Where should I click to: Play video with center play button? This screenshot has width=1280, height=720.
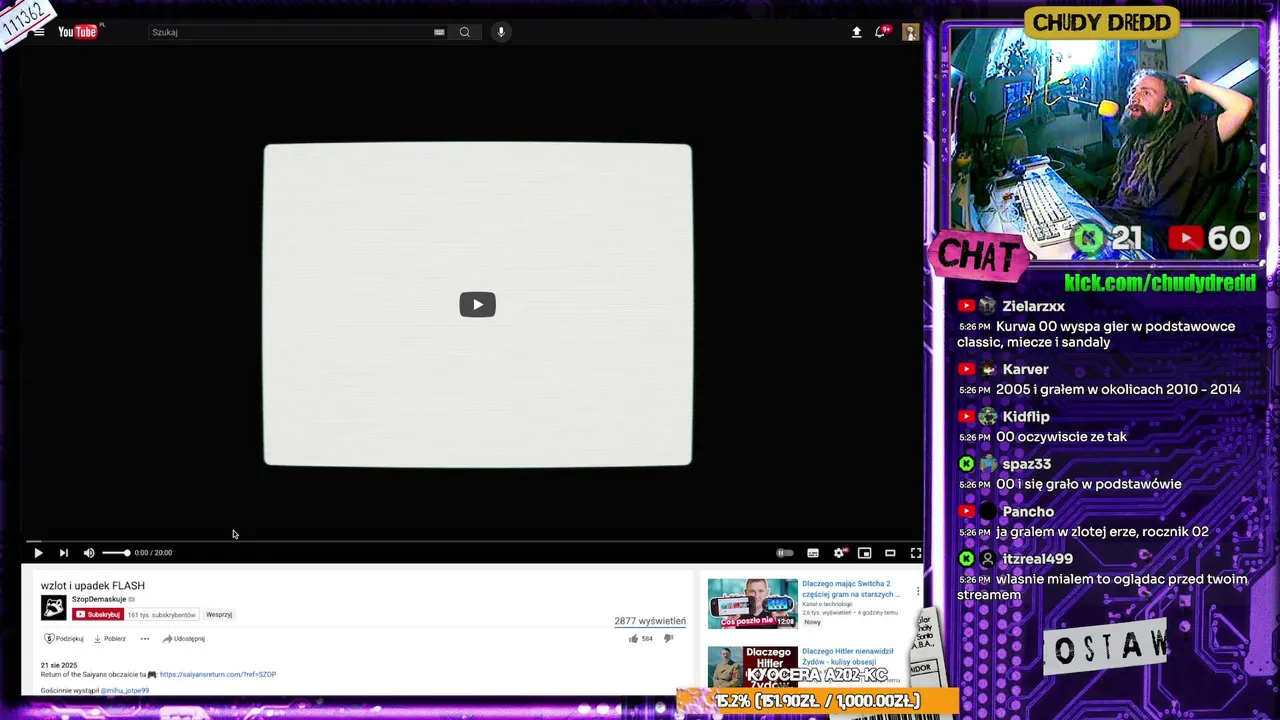pos(477,304)
